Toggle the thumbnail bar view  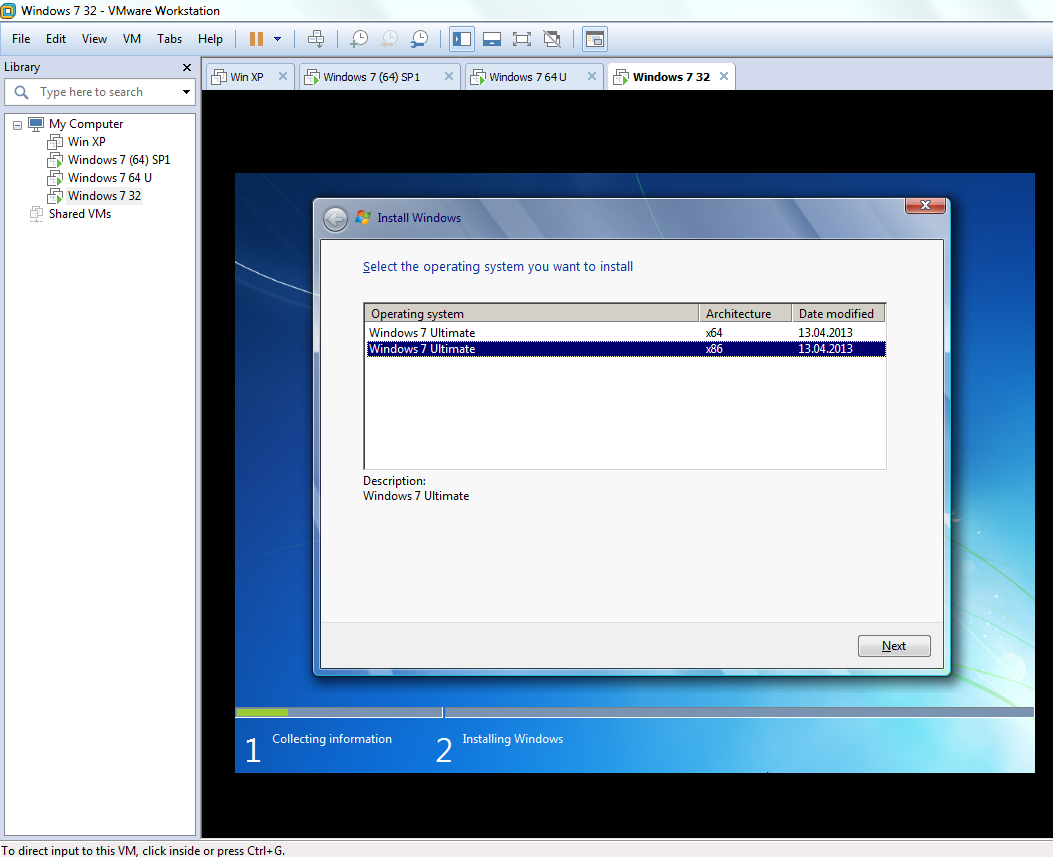point(492,39)
